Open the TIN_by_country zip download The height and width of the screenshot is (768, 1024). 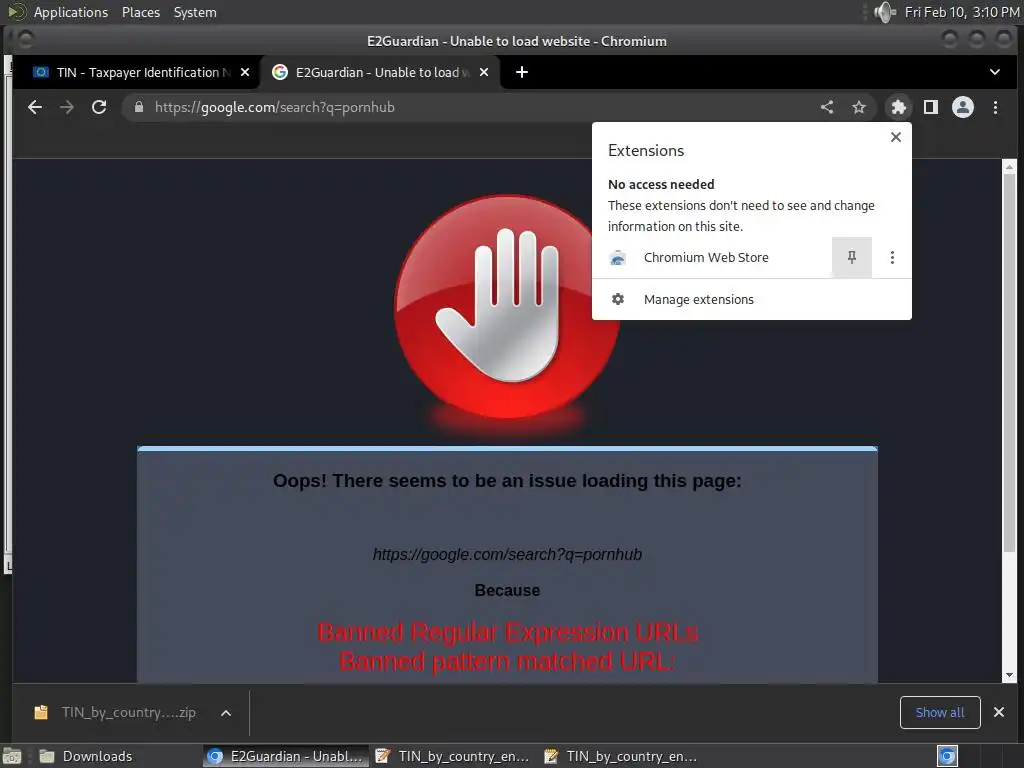pyautogui.click(x=129, y=712)
